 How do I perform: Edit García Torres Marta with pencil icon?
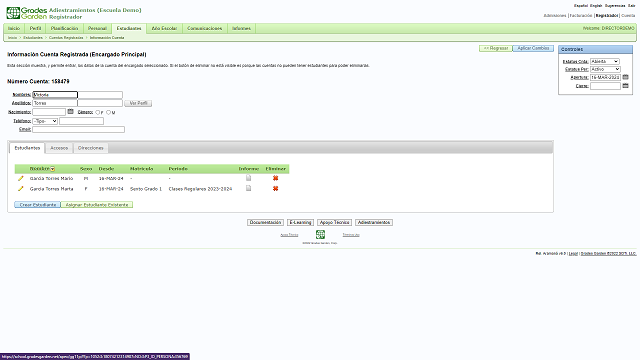(x=20, y=189)
